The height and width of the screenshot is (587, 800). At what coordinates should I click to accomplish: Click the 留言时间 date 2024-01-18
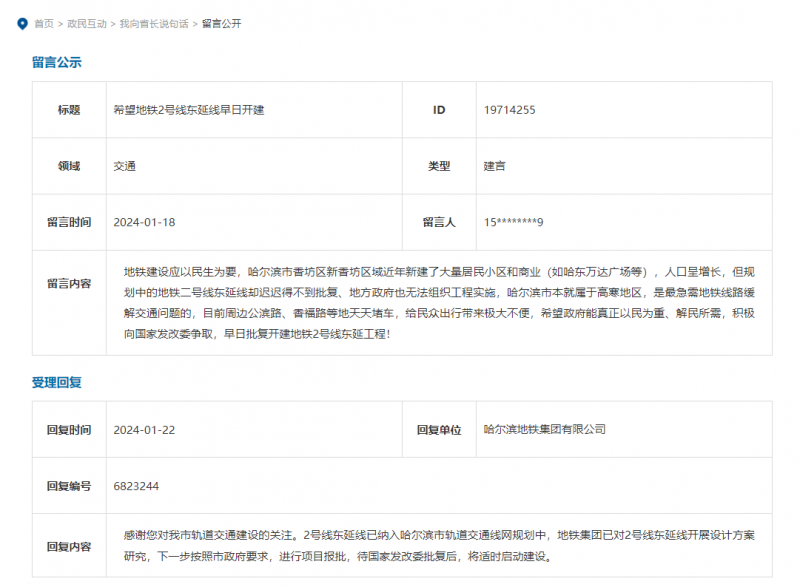click(x=144, y=222)
